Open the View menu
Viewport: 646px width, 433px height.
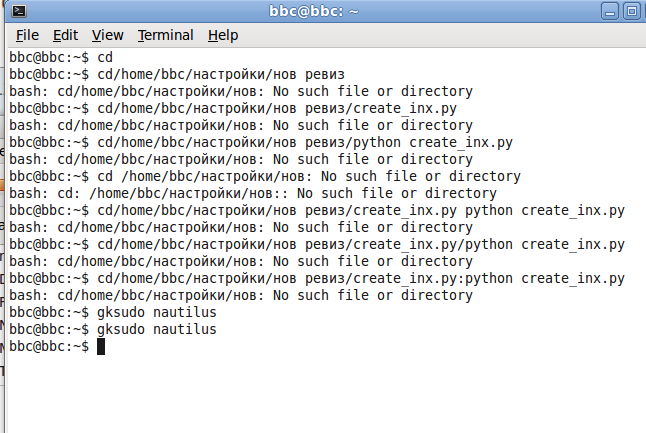click(x=107, y=35)
